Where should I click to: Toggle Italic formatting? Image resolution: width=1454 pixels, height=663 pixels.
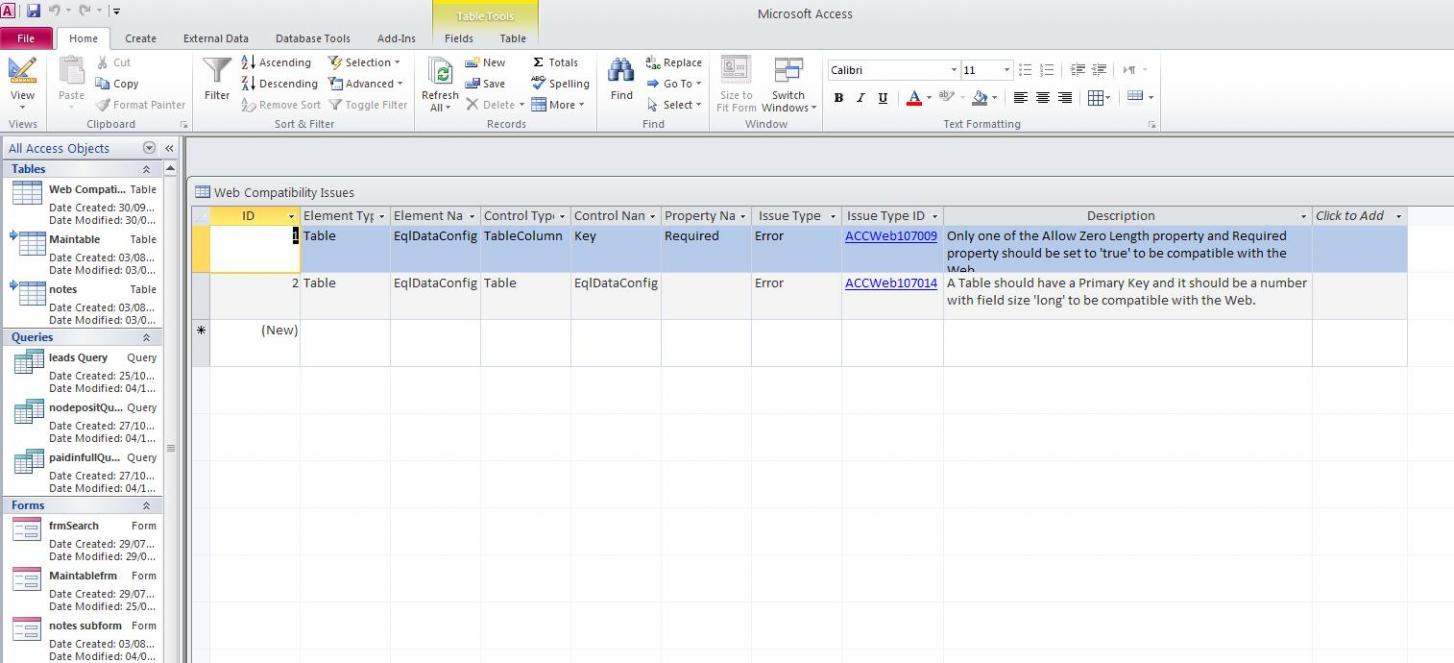click(x=860, y=98)
